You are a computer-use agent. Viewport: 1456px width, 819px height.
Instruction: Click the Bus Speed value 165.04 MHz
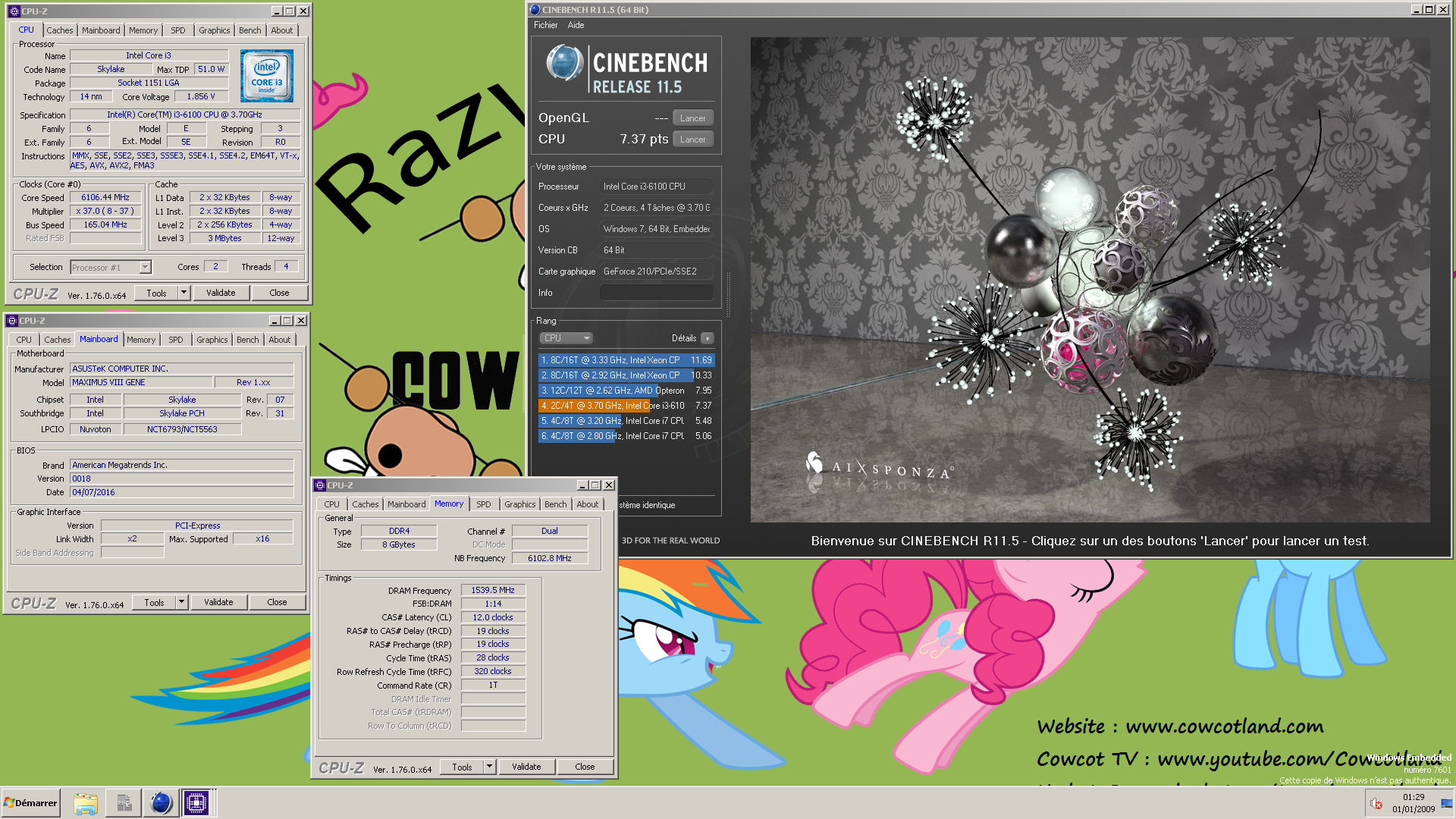click(x=105, y=225)
